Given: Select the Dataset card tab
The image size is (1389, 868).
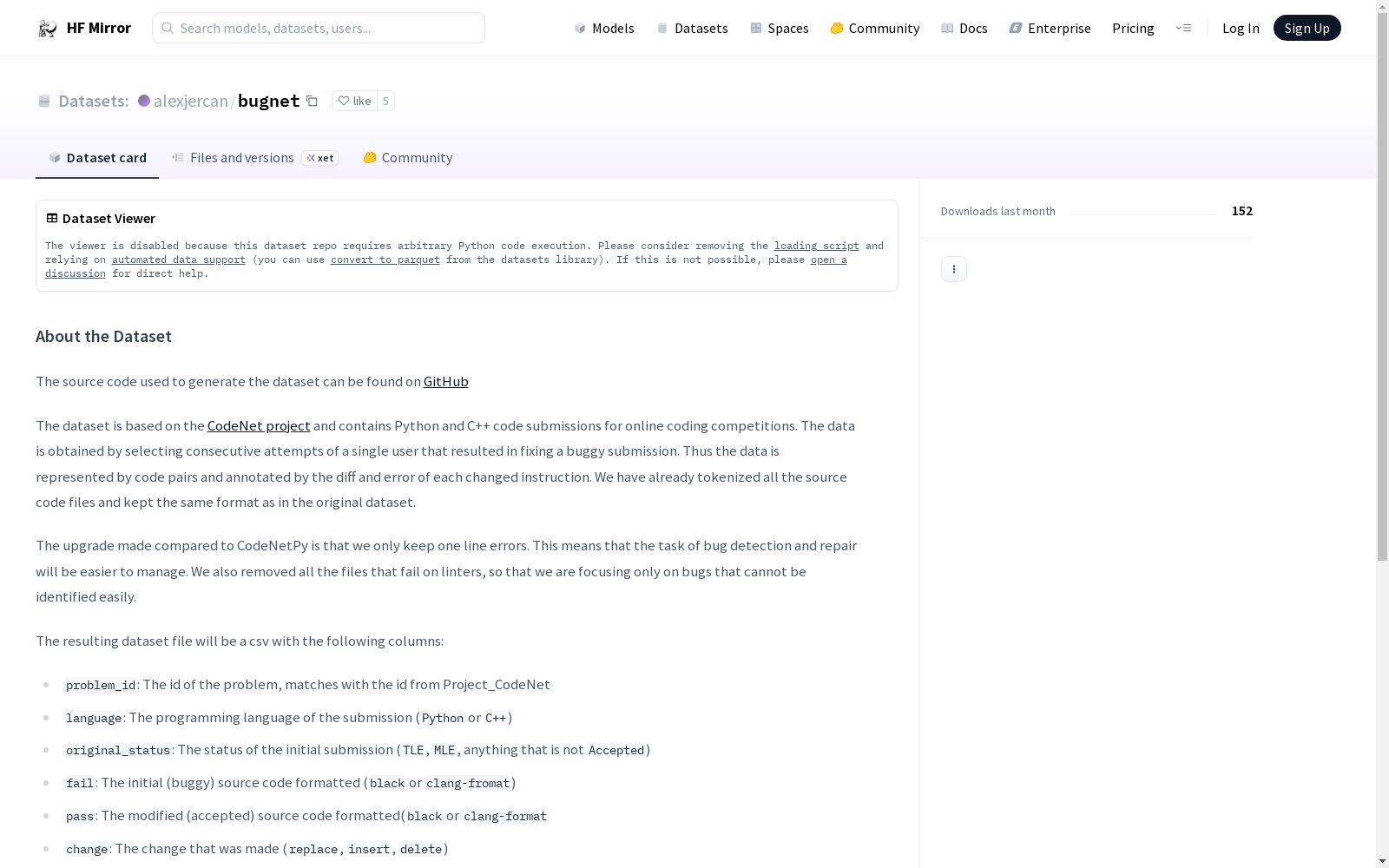Looking at the screenshot, I should tap(97, 158).
